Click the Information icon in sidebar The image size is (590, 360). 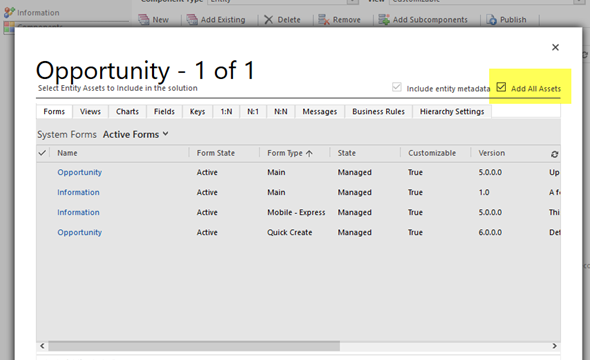9,12
